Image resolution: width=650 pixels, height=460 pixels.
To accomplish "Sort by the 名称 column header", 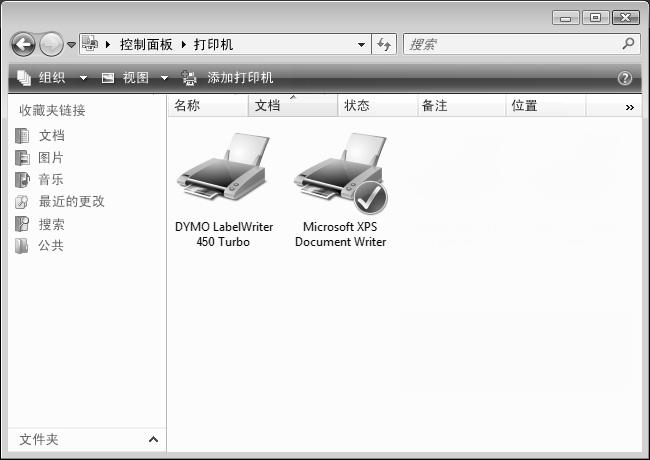I will tap(208, 106).
